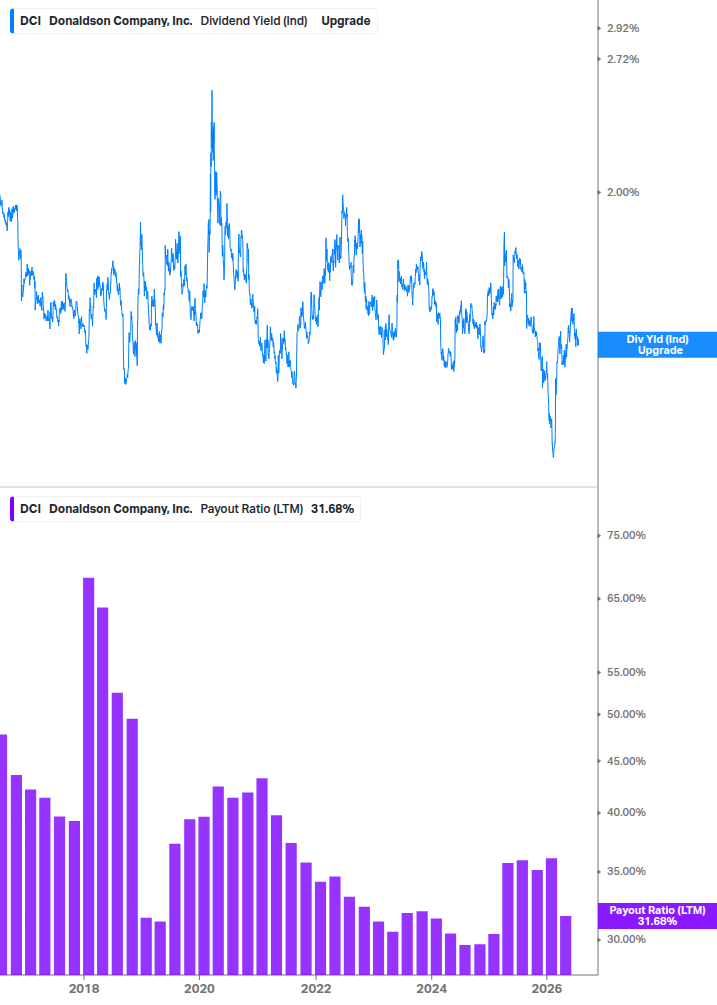Click the 2020 dividend yield spike peak

click(x=212, y=92)
